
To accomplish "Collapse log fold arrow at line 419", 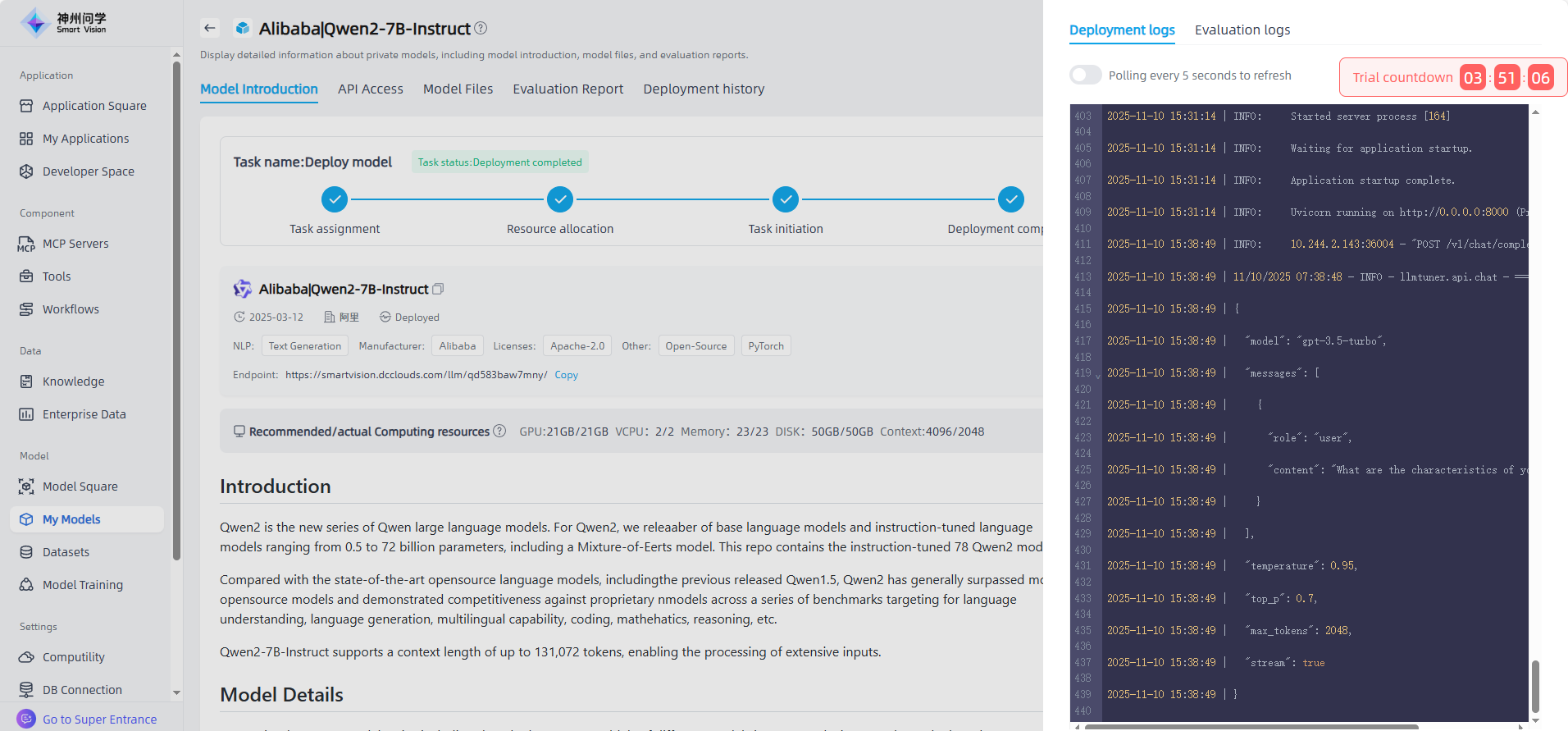I will (1097, 377).
